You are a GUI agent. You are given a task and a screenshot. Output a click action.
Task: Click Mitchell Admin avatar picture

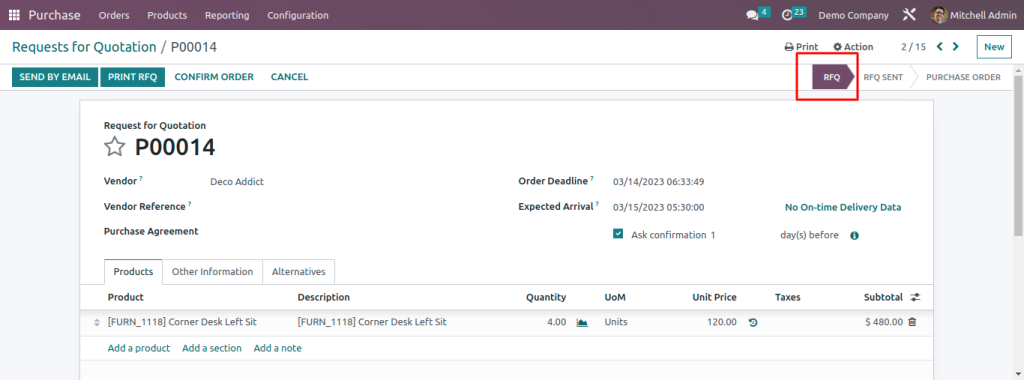[x=938, y=15]
